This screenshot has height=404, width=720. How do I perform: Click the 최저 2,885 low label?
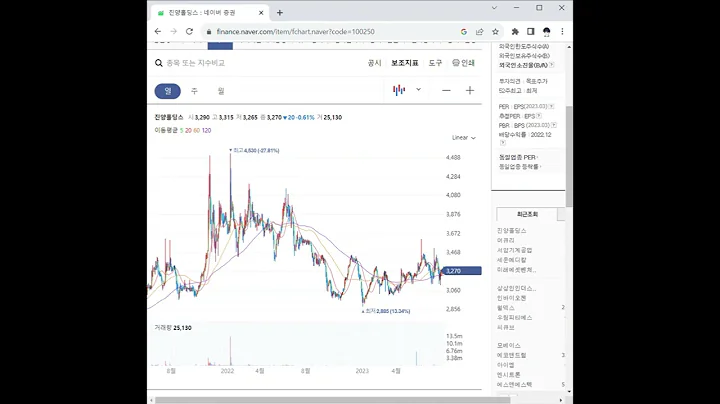387,311
